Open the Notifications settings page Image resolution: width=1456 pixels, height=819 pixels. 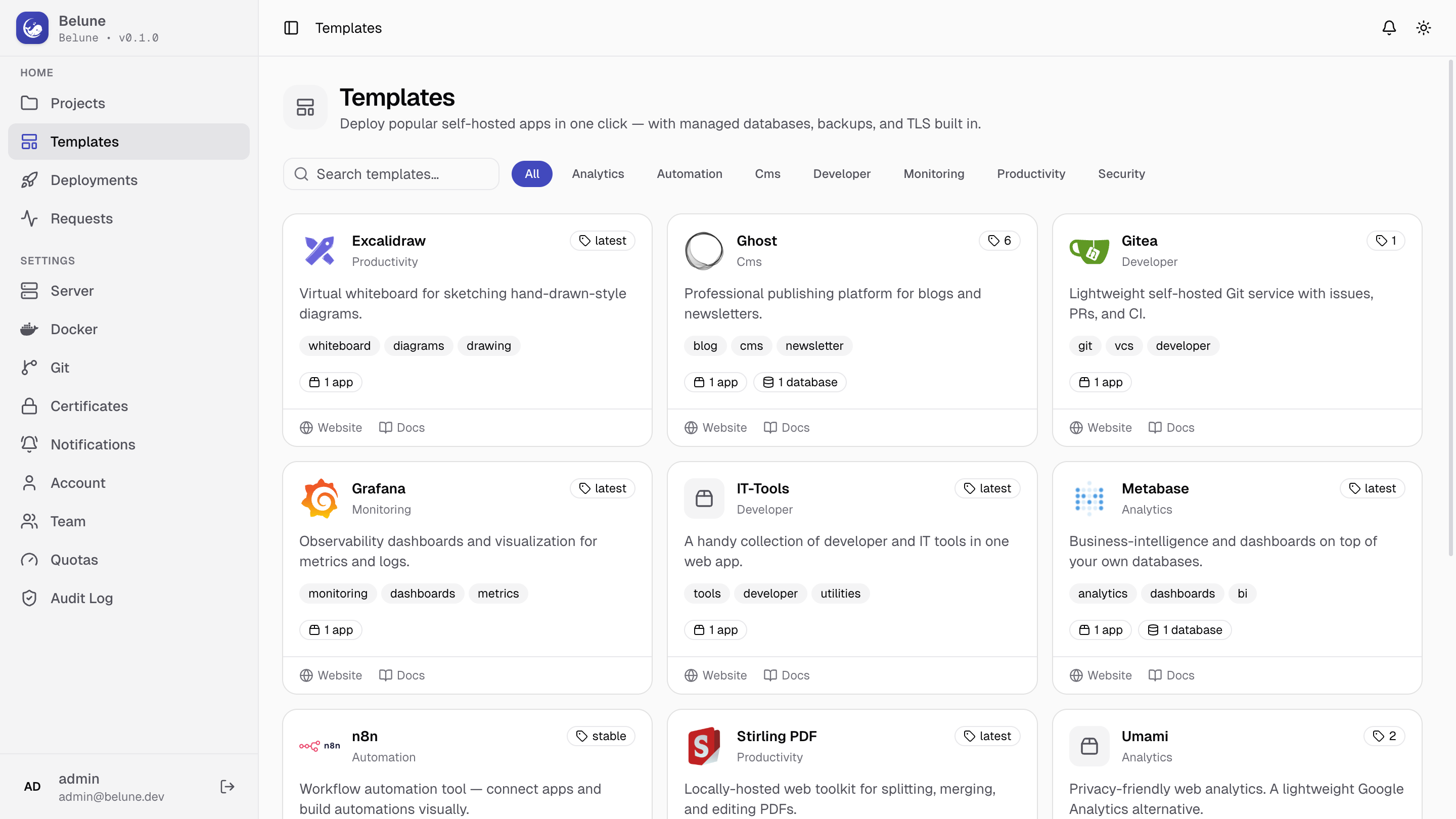click(x=129, y=444)
